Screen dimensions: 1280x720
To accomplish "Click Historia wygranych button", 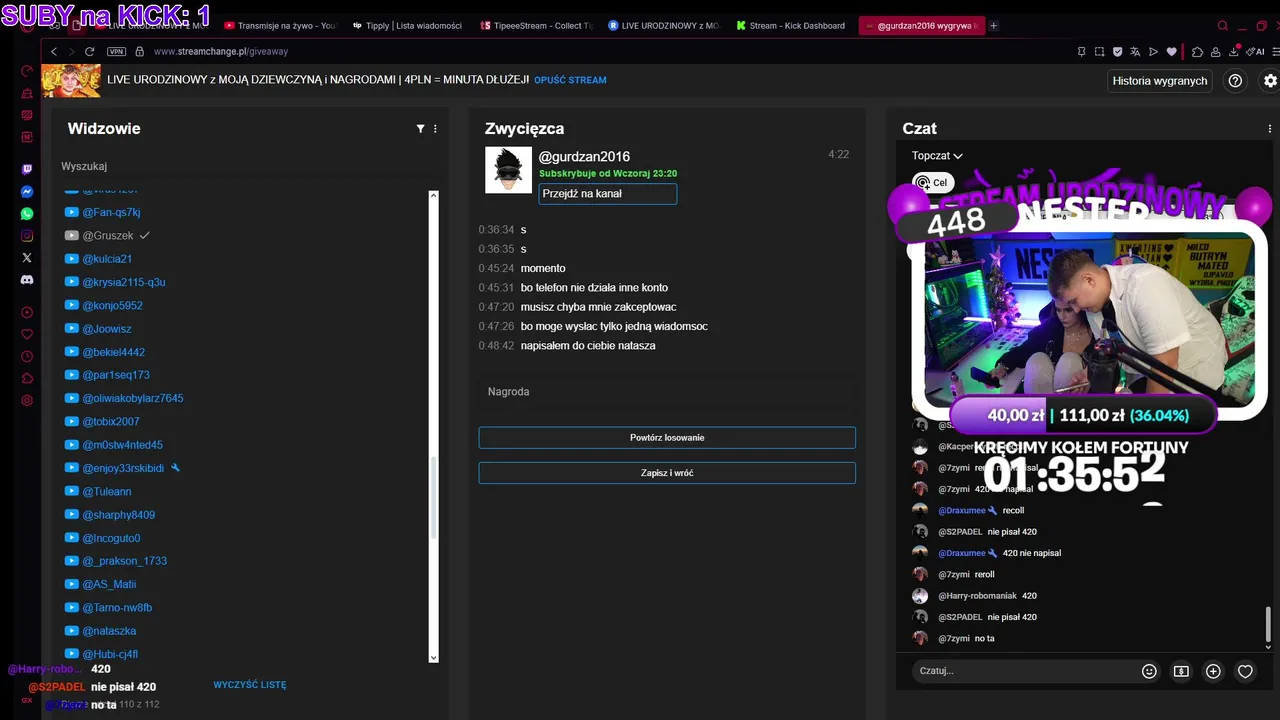I will coord(1160,81).
